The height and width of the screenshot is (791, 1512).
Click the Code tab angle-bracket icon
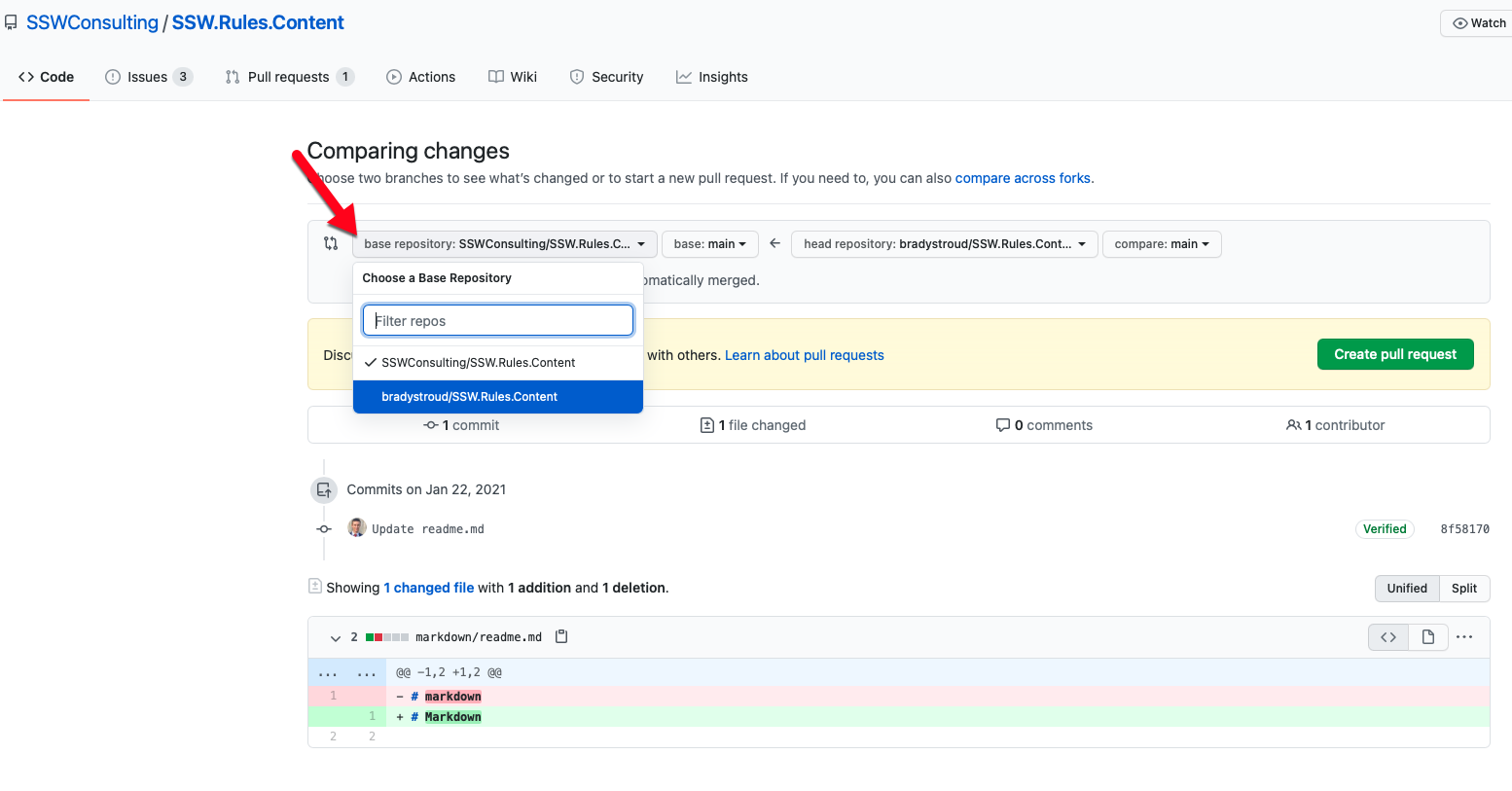click(x=26, y=77)
